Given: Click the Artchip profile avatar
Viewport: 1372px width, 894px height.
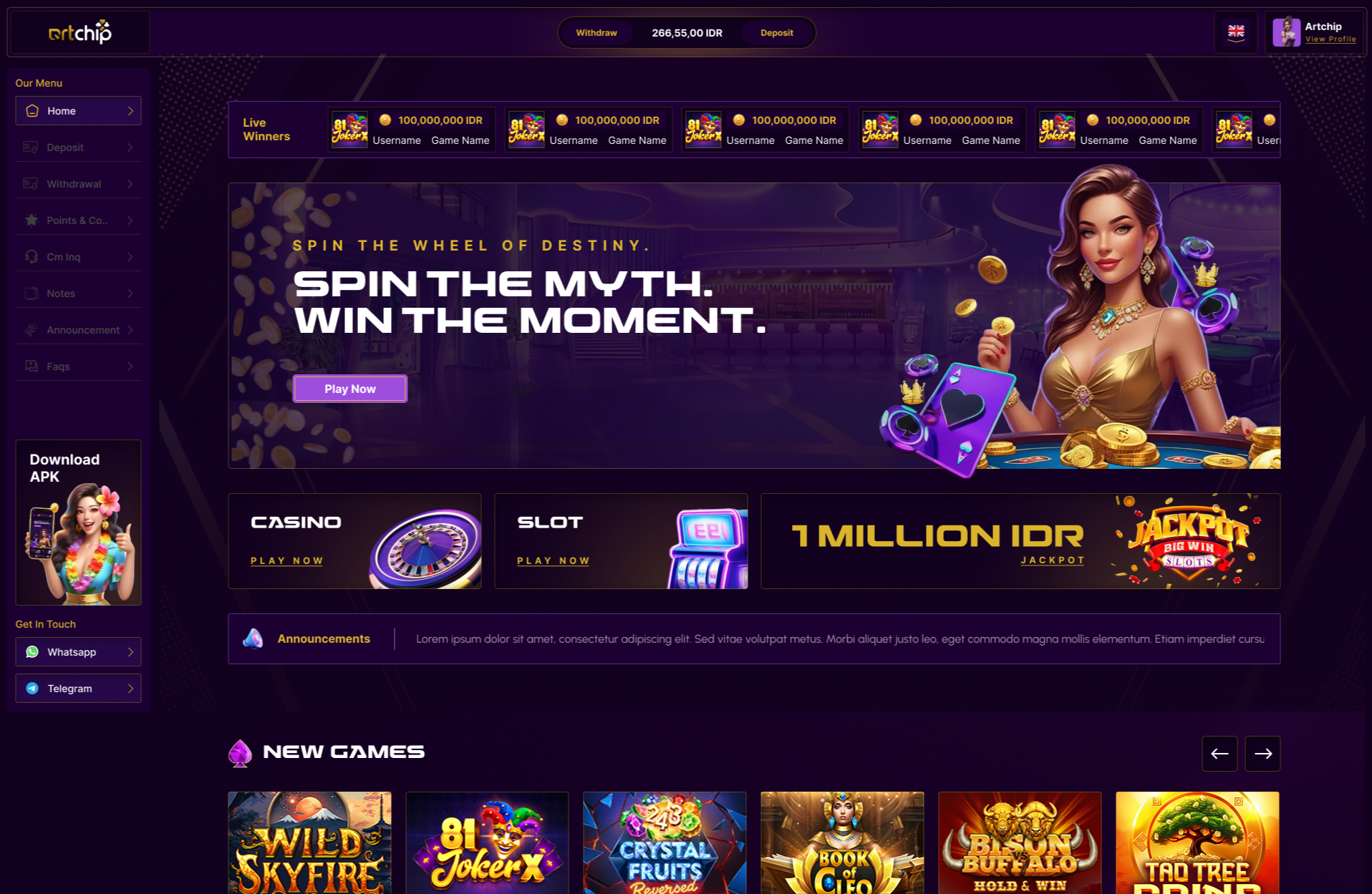Looking at the screenshot, I should (x=1286, y=32).
